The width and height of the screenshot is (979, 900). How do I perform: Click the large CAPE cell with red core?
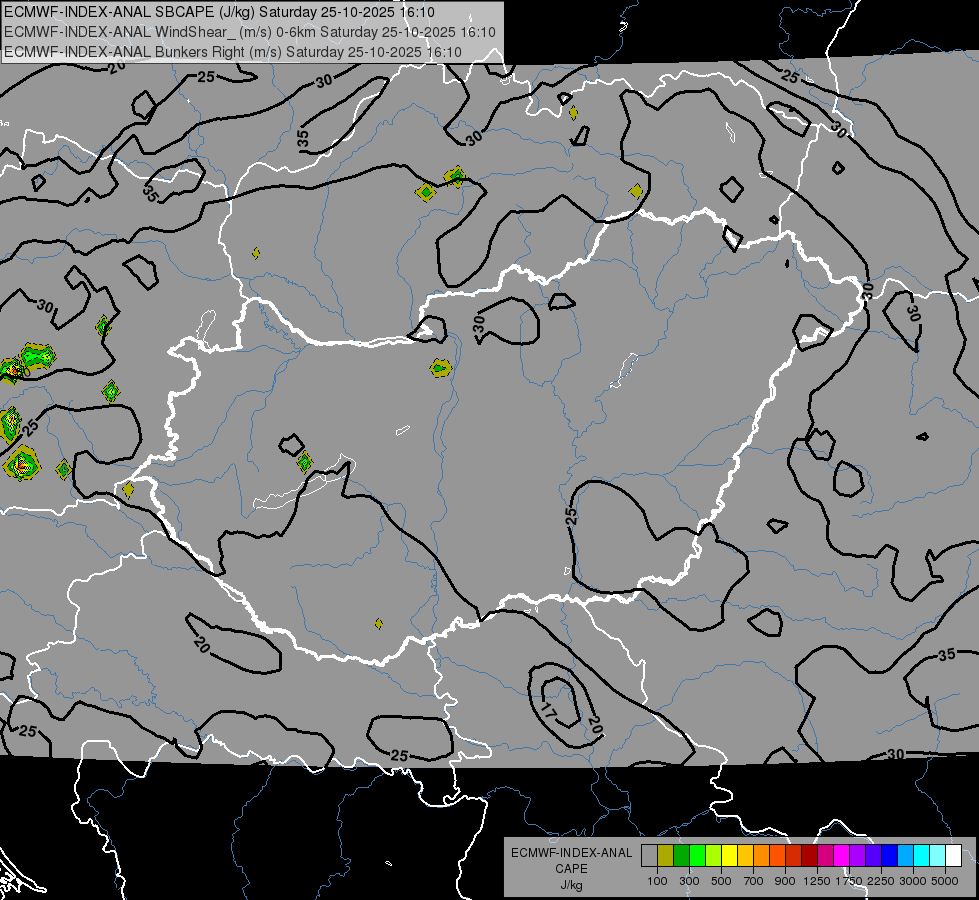pyautogui.click(x=22, y=464)
